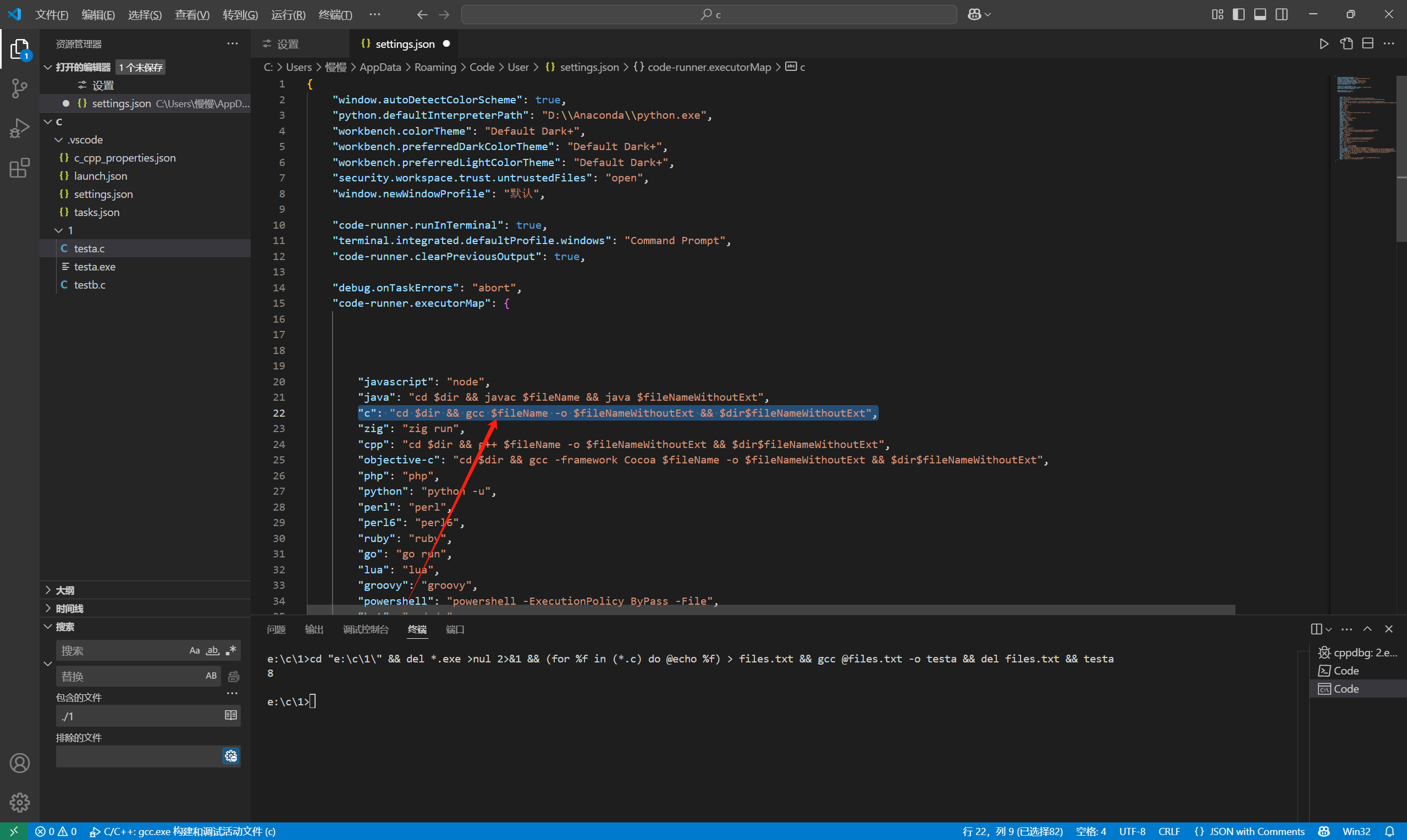The height and width of the screenshot is (840, 1407).
Task: Toggle whole word match in search
Action: [x=212, y=650]
